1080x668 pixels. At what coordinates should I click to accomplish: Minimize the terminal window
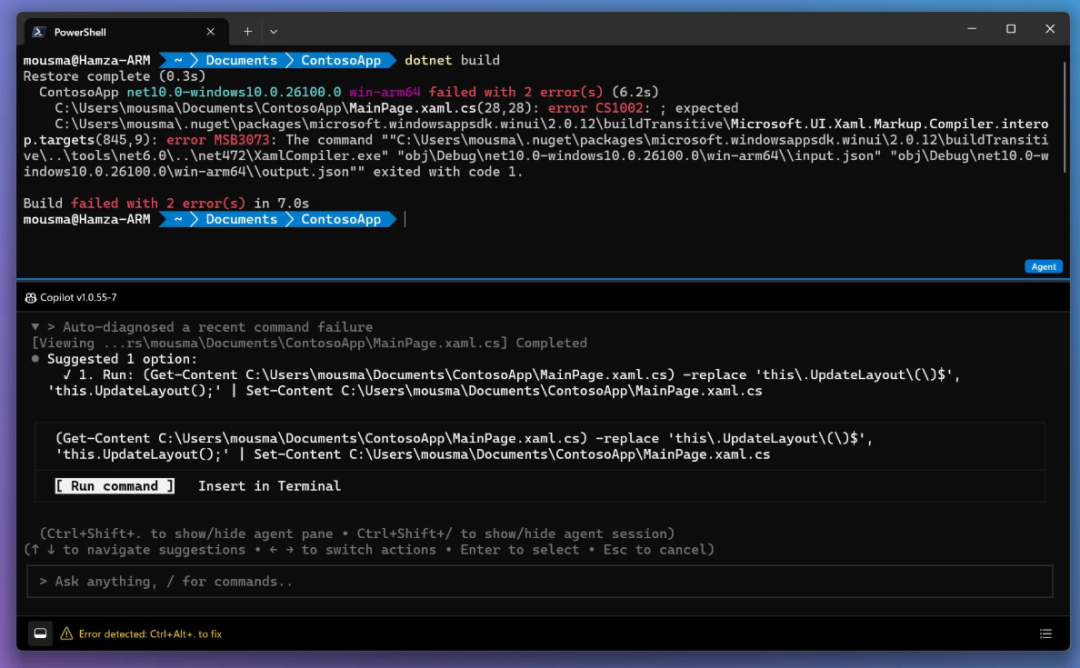click(x=972, y=29)
